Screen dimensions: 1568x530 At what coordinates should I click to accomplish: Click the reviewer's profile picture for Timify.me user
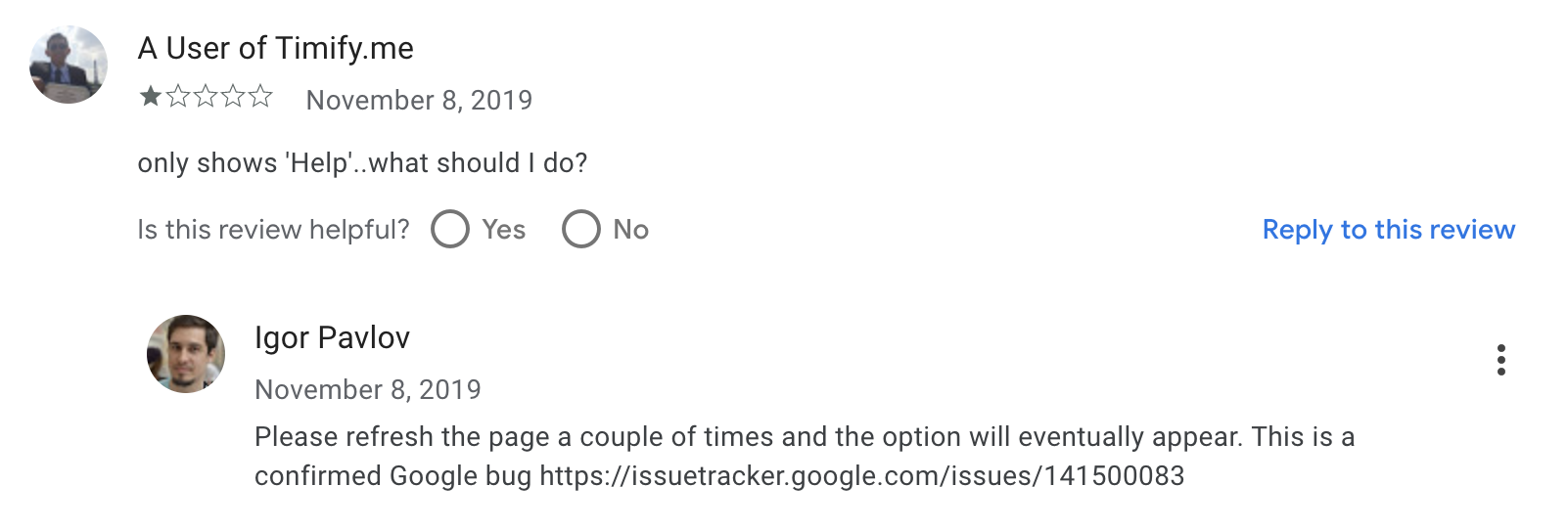[69, 65]
